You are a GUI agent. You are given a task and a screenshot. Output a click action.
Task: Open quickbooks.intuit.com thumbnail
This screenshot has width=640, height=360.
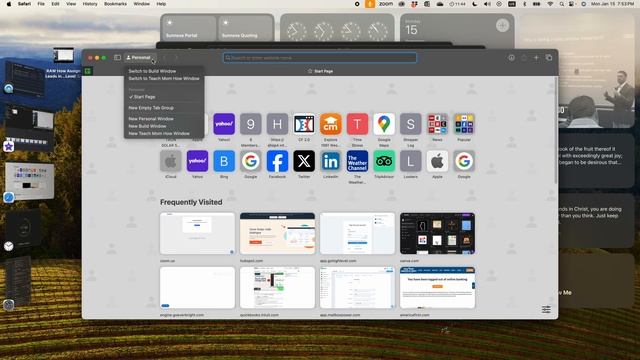point(277,288)
